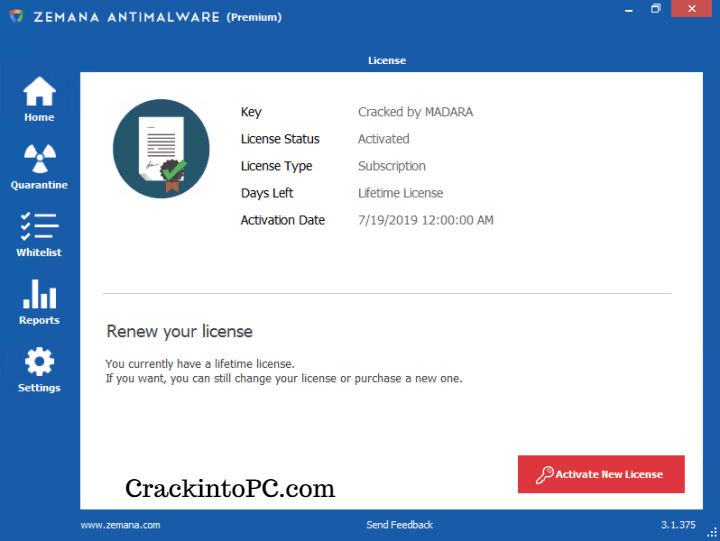The image size is (720, 541).
Task: Click the Send Feedback link
Action: tap(399, 524)
